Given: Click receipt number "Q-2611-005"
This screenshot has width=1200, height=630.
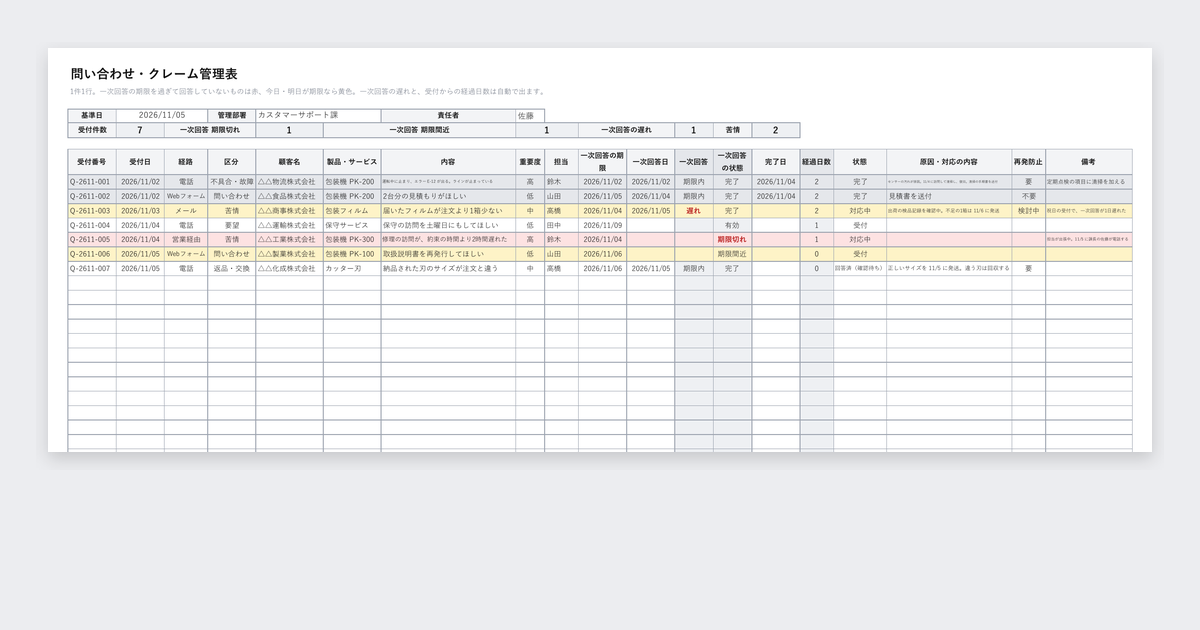Looking at the screenshot, I should (x=91, y=240).
